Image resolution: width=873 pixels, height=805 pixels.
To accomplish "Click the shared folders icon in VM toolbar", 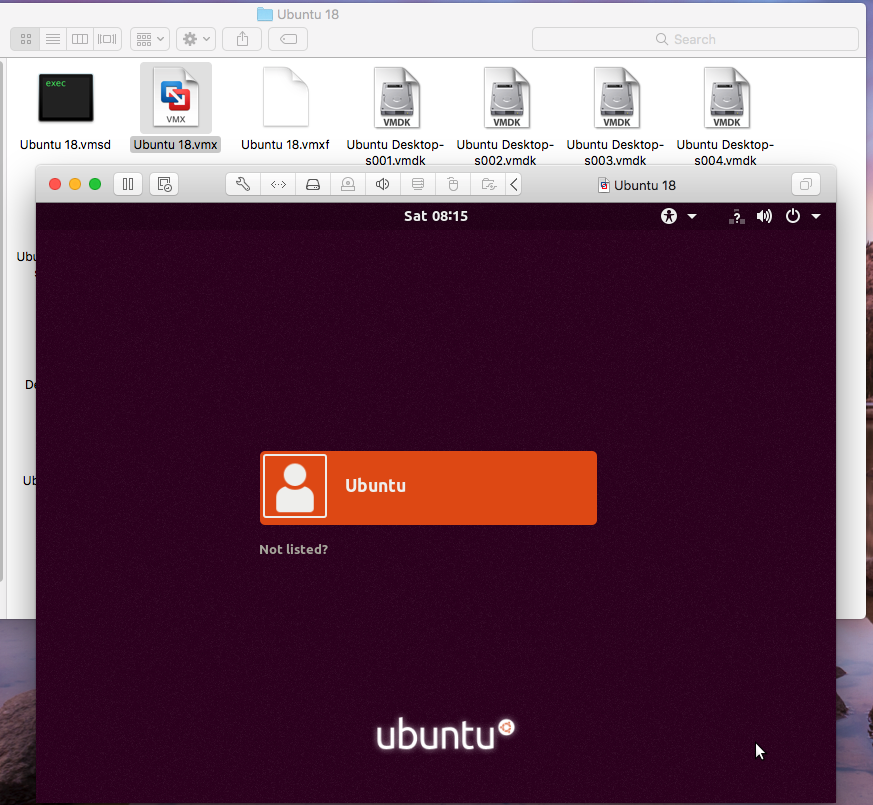I will click(488, 184).
